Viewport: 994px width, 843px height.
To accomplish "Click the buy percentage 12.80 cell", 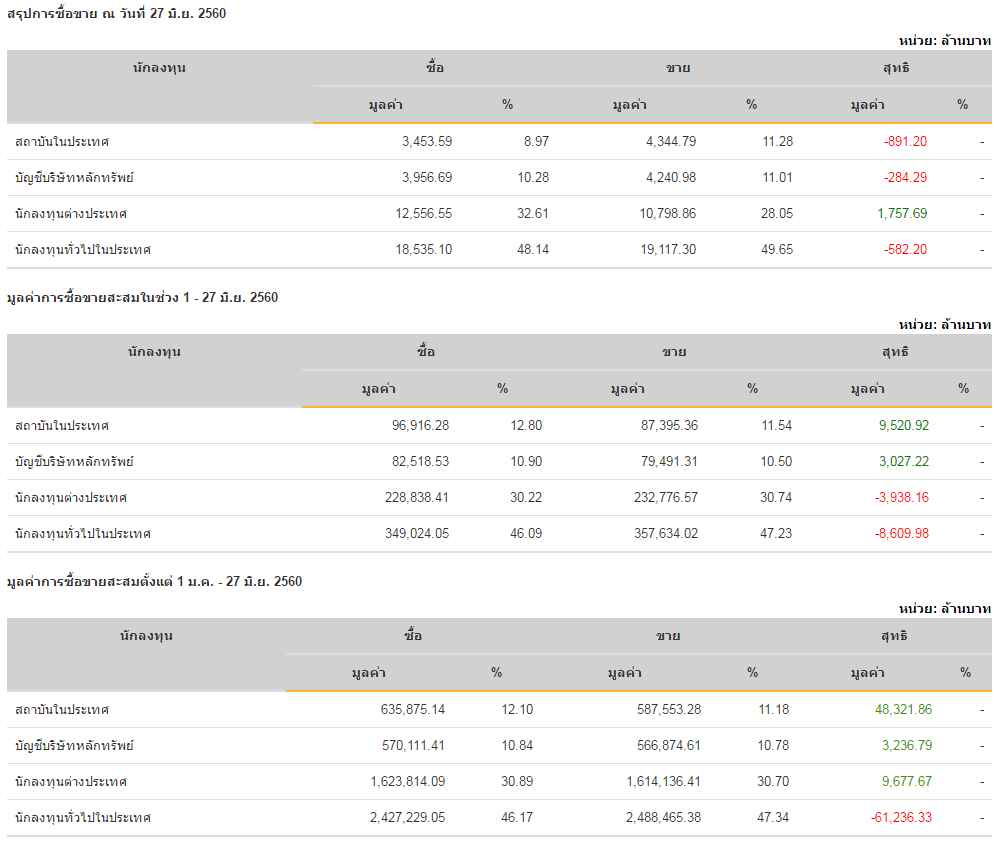I will click(526, 426).
